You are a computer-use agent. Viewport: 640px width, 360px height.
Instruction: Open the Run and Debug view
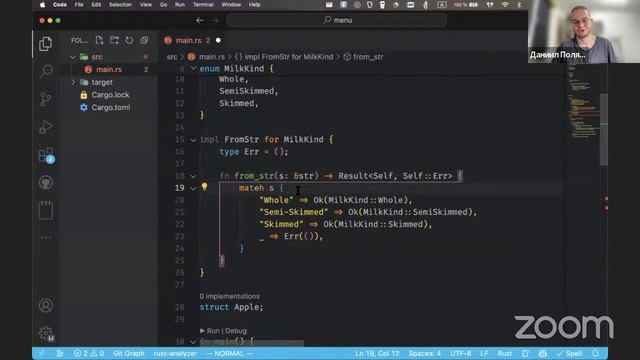(46, 127)
